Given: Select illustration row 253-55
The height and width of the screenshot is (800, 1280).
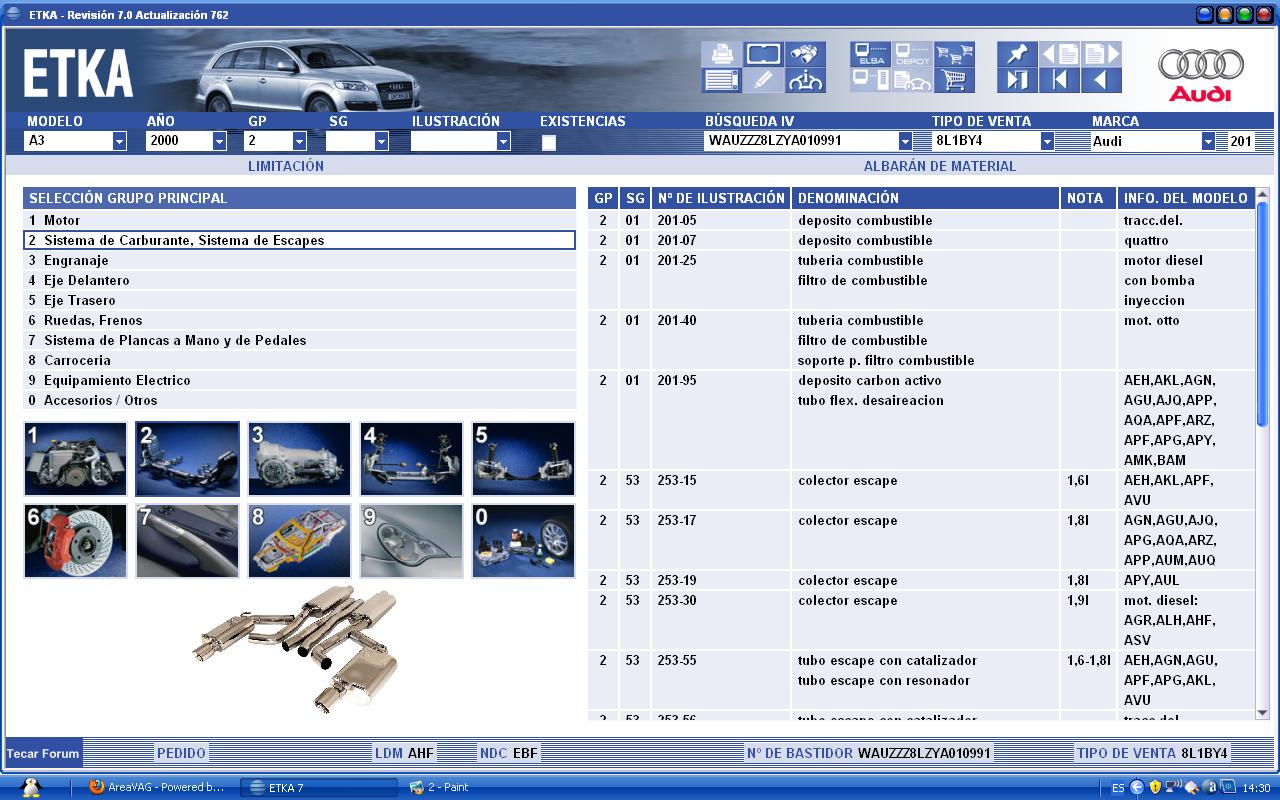Looking at the screenshot, I should (921, 680).
